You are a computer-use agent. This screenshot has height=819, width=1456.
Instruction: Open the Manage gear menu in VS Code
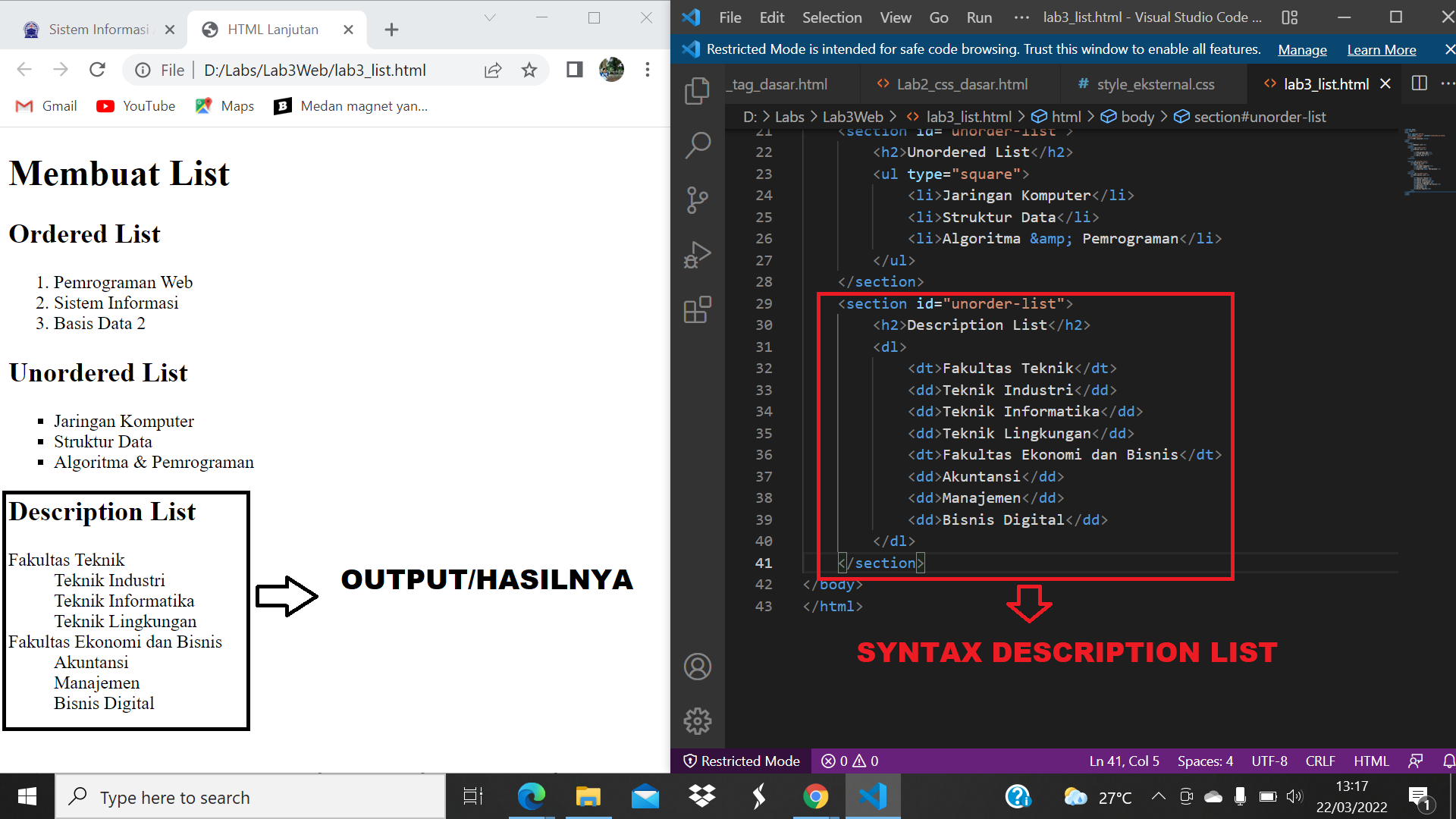point(697,721)
